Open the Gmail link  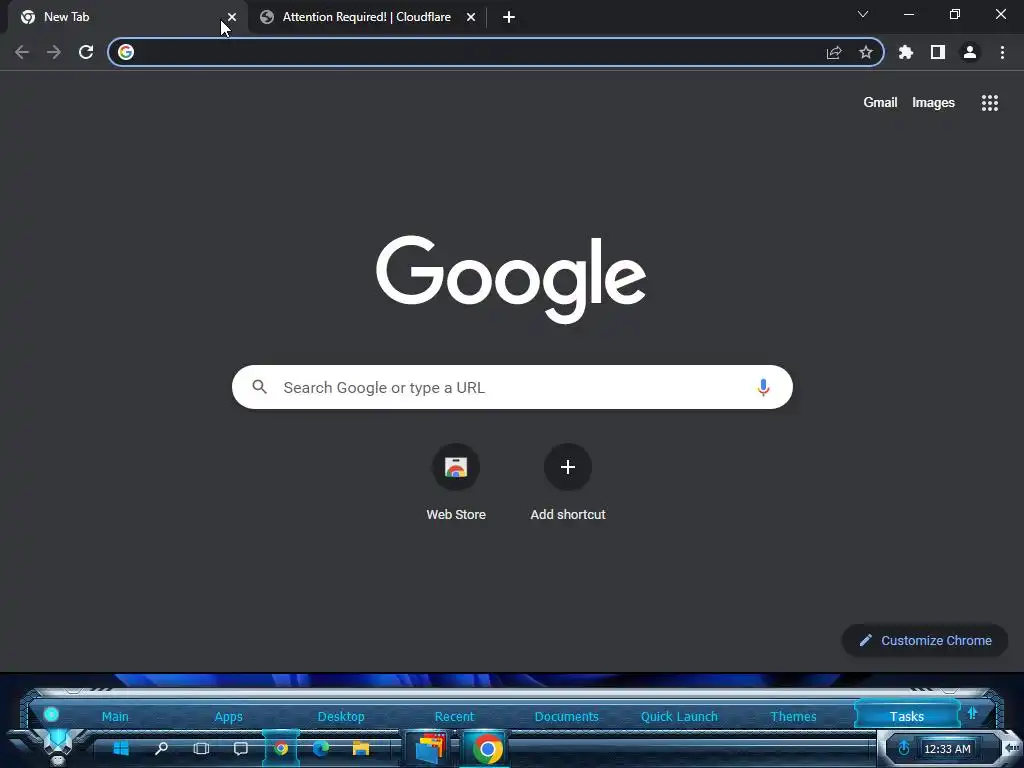pos(880,103)
